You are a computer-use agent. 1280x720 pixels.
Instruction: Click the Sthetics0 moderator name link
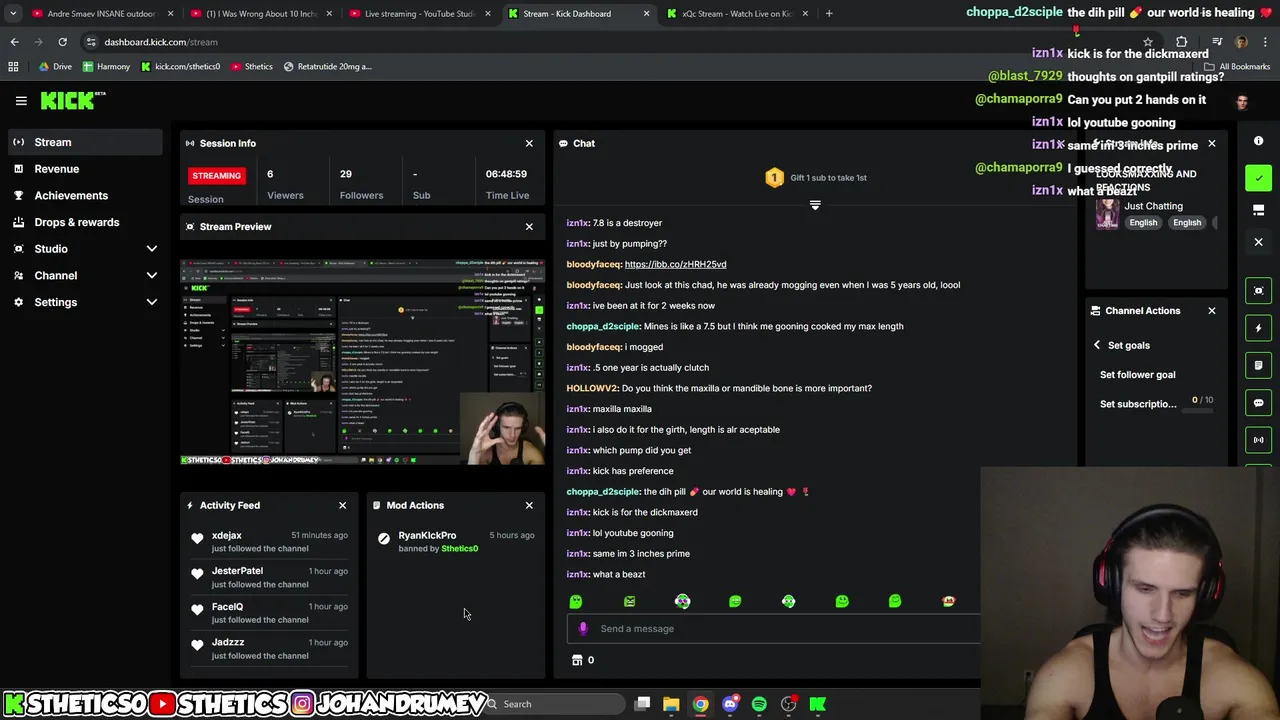click(460, 549)
